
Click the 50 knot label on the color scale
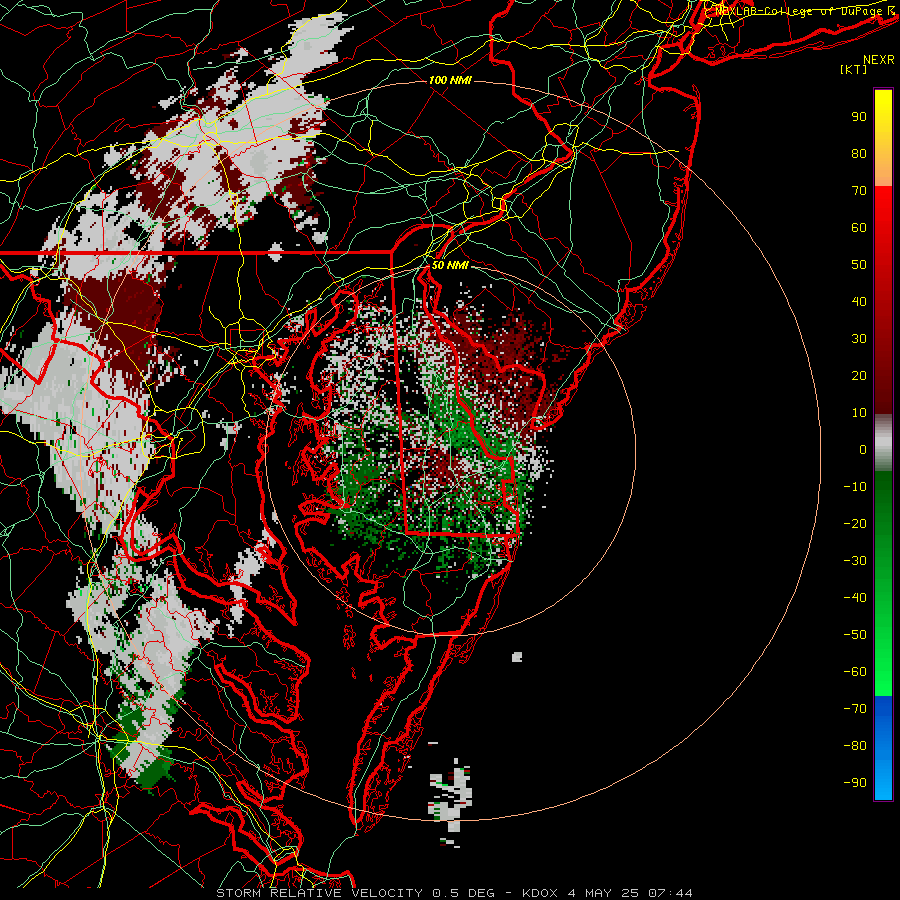(859, 265)
